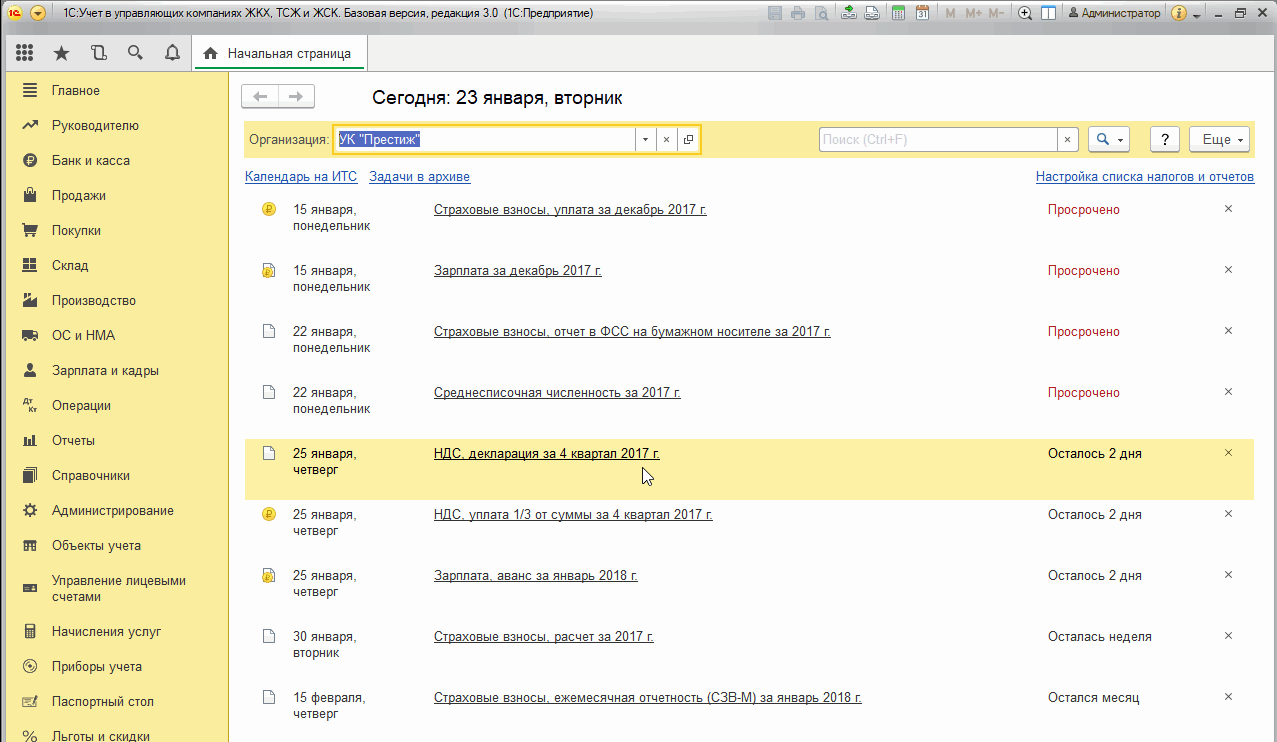Viewport: 1277px width, 742px height.
Task: Clear the Организация field with x
Action: [x=667, y=140]
